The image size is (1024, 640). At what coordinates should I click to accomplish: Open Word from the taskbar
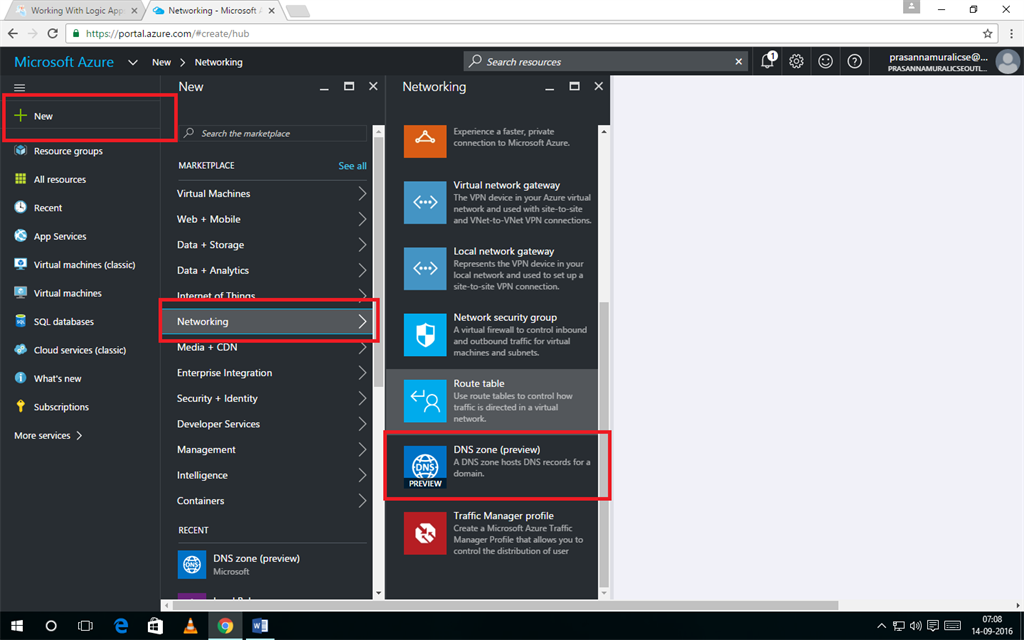(x=260, y=626)
